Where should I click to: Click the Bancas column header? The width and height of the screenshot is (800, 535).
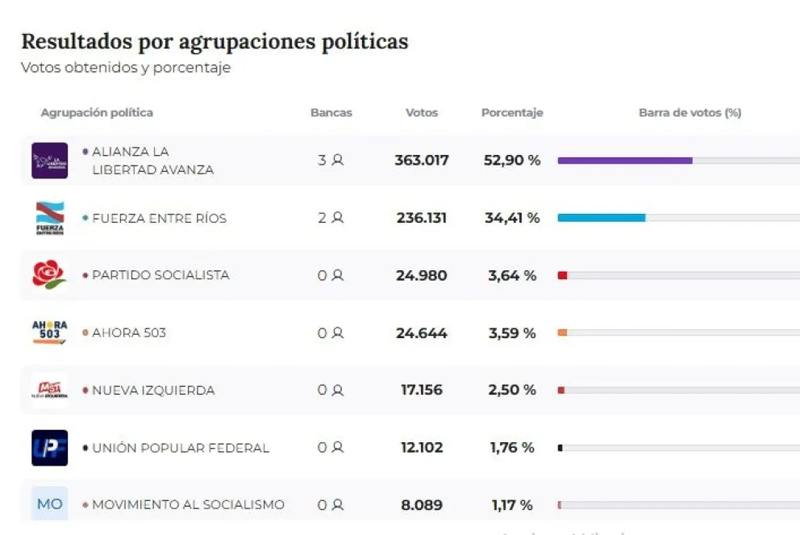click(x=331, y=113)
